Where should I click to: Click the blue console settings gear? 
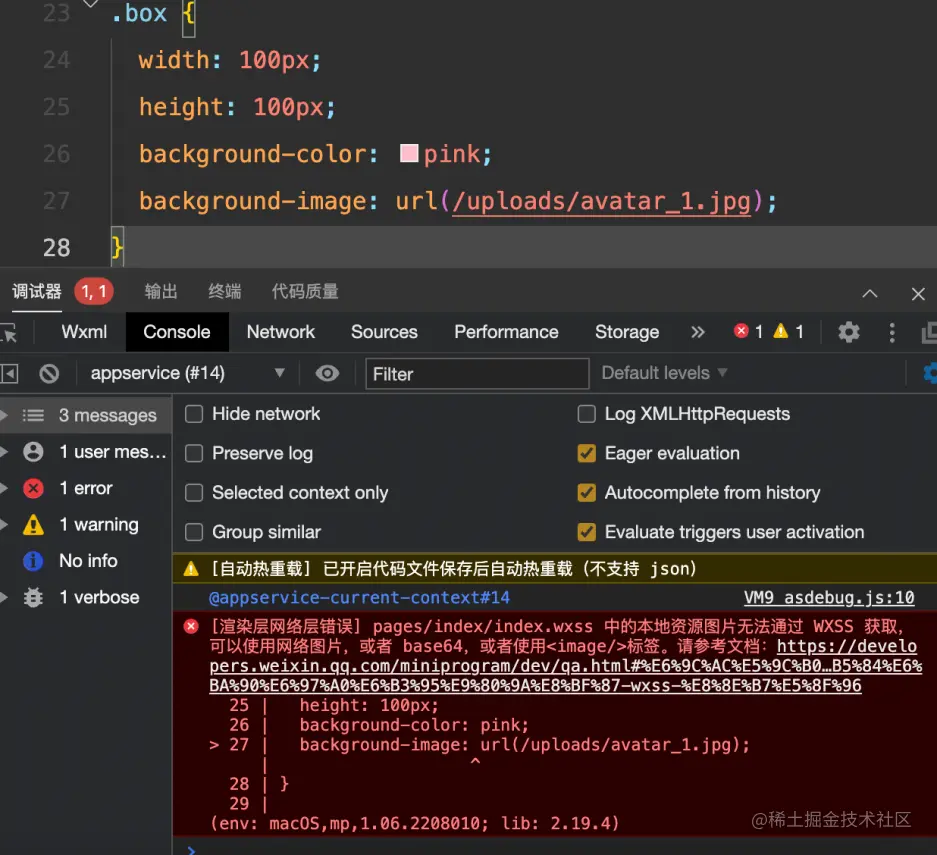930,373
